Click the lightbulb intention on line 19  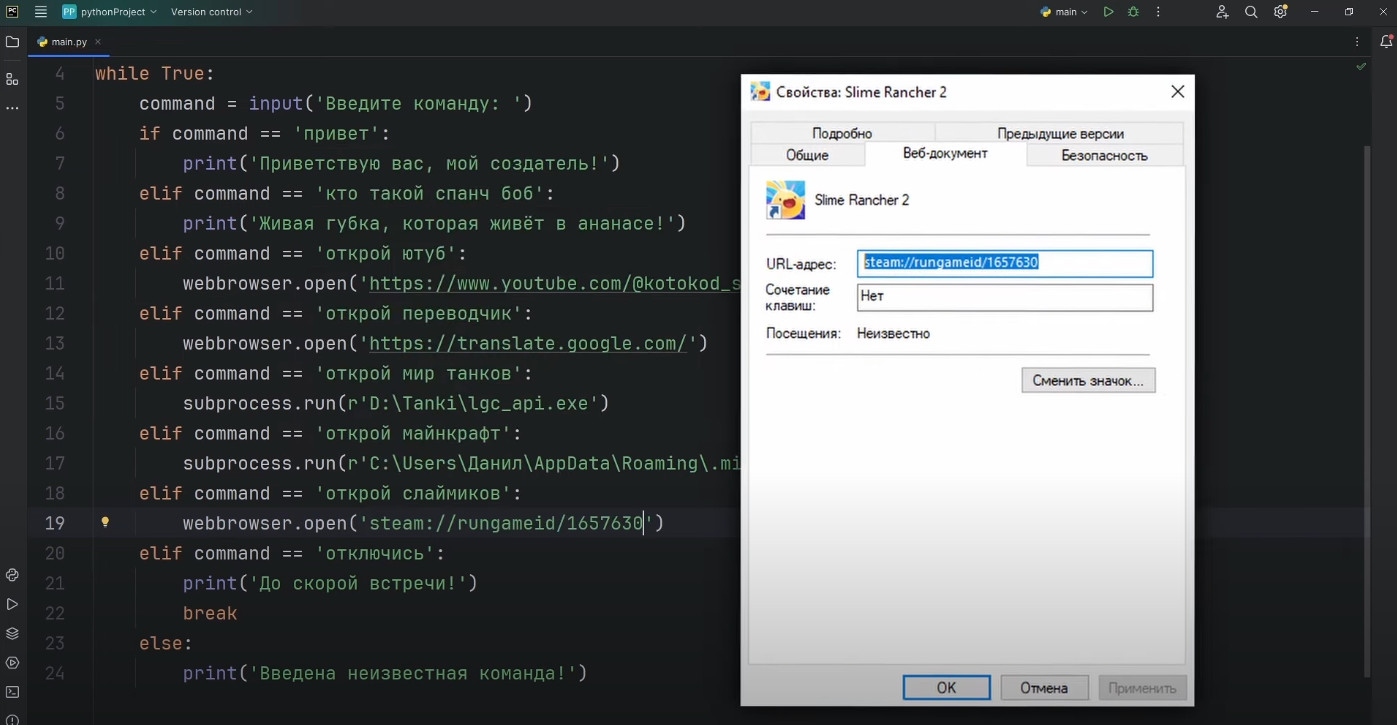point(105,522)
